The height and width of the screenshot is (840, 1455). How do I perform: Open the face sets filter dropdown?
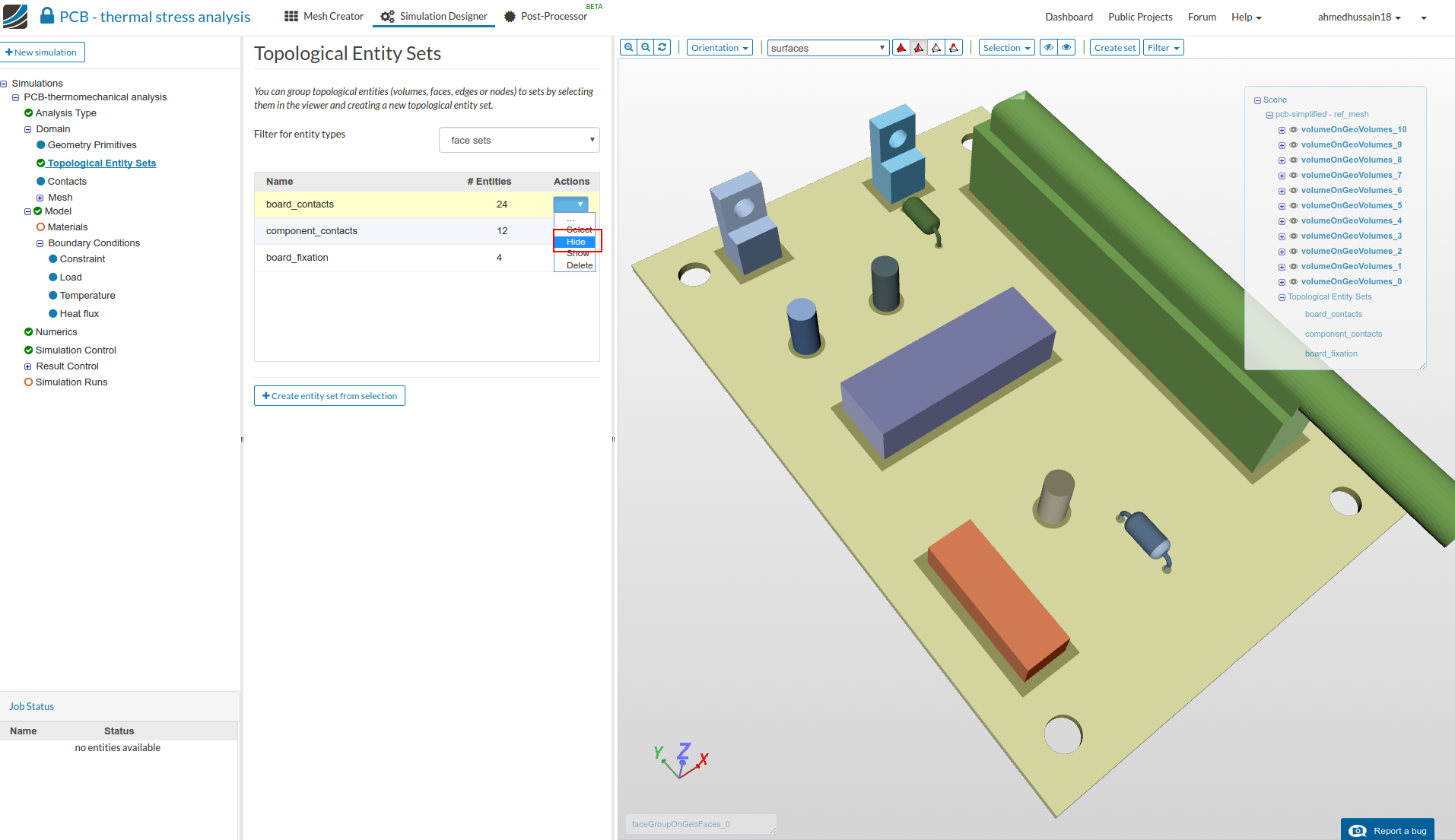tap(519, 140)
